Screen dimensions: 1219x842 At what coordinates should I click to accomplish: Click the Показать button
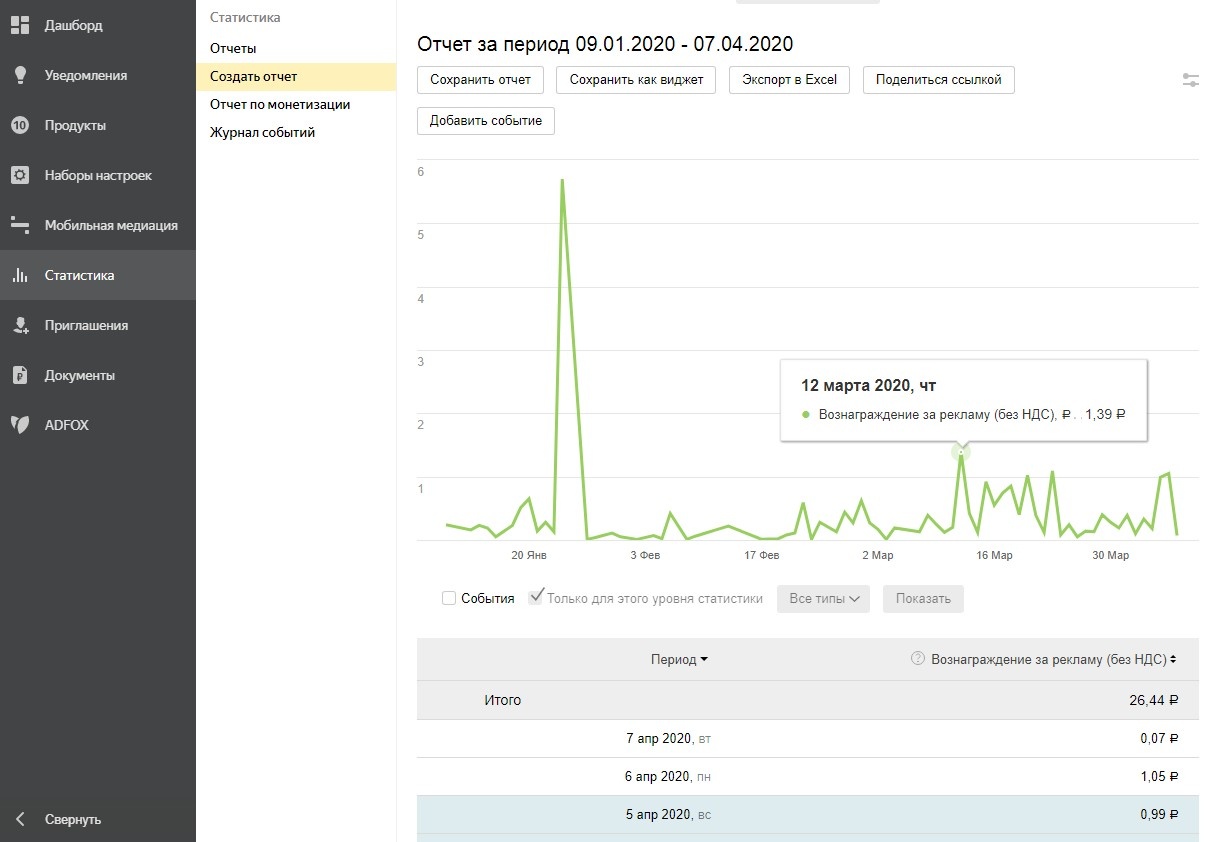click(x=923, y=599)
